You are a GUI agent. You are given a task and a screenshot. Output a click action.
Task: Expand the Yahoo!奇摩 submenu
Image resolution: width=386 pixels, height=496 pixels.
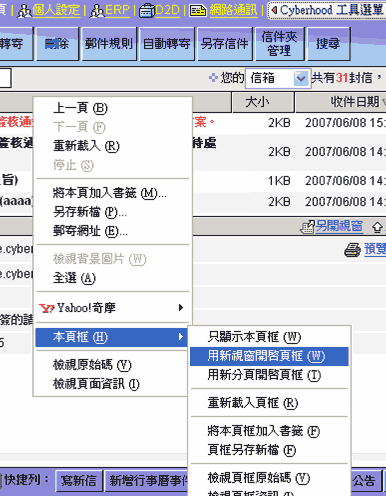[113, 308]
